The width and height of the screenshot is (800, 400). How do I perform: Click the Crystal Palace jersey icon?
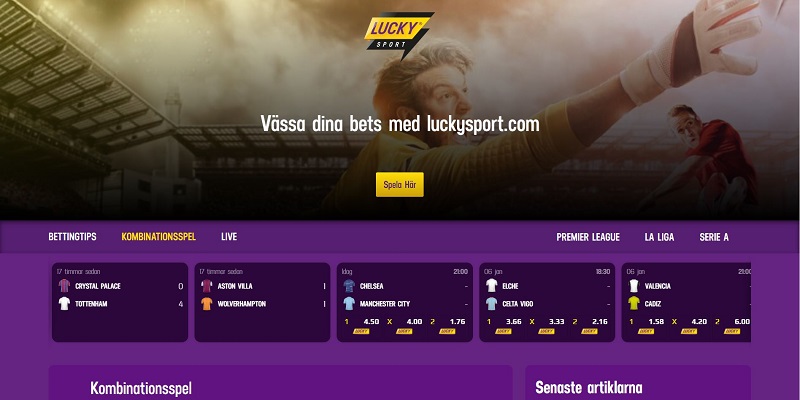click(x=64, y=286)
